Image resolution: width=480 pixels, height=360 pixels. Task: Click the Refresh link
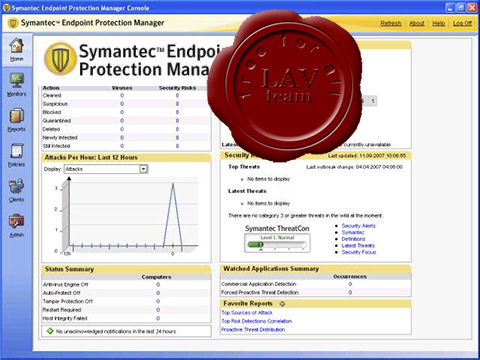tap(391, 23)
